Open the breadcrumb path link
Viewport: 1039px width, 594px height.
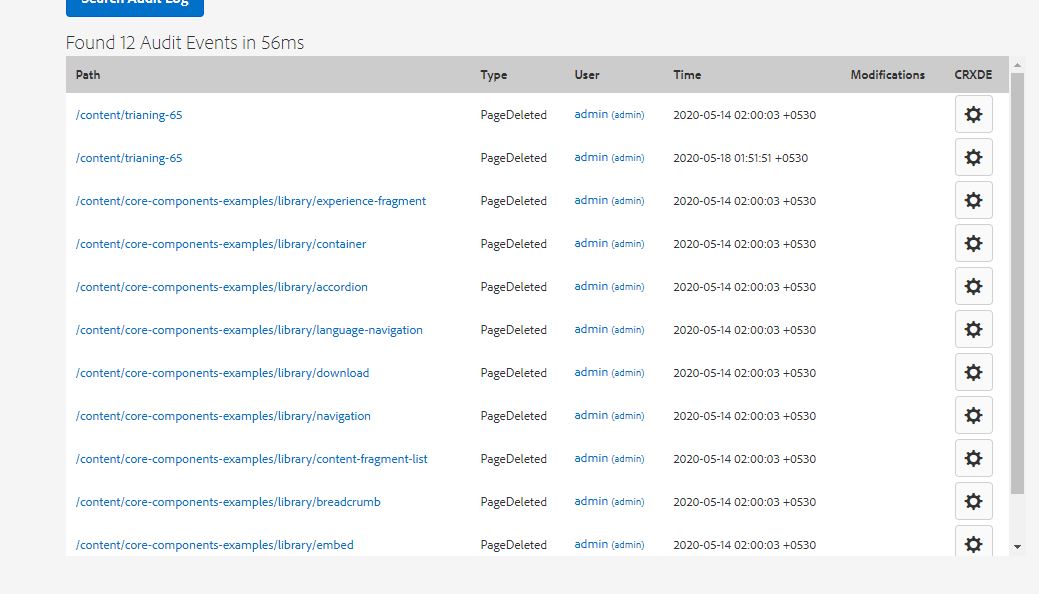(x=227, y=501)
